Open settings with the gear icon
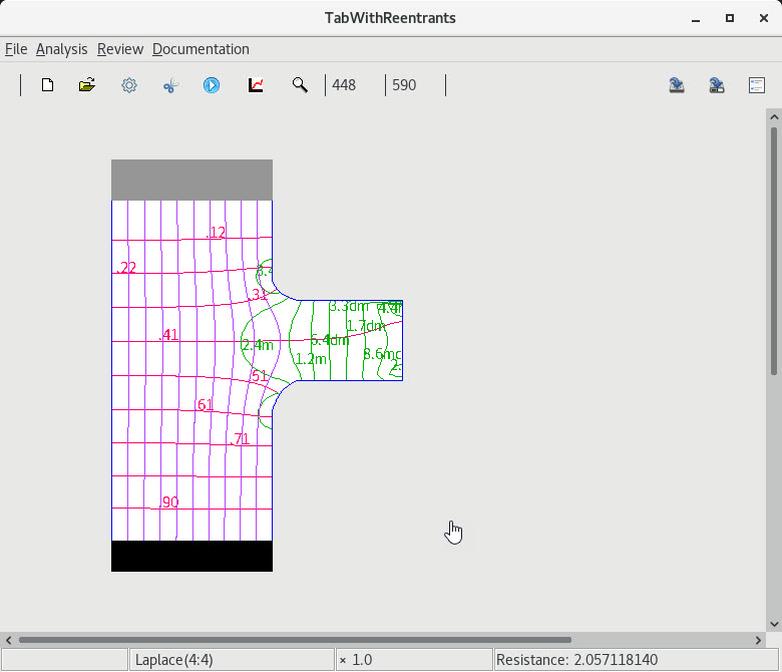The width and height of the screenshot is (782, 672). tap(129, 85)
